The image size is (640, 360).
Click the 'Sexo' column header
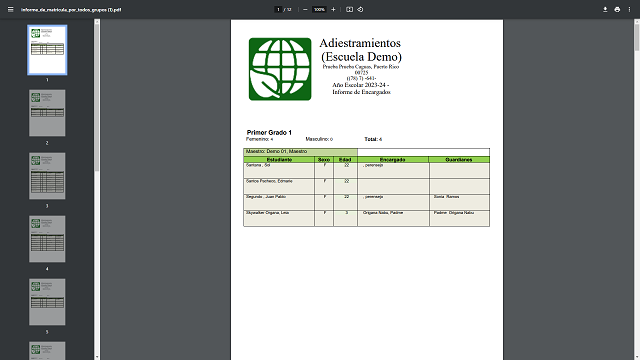324,160
